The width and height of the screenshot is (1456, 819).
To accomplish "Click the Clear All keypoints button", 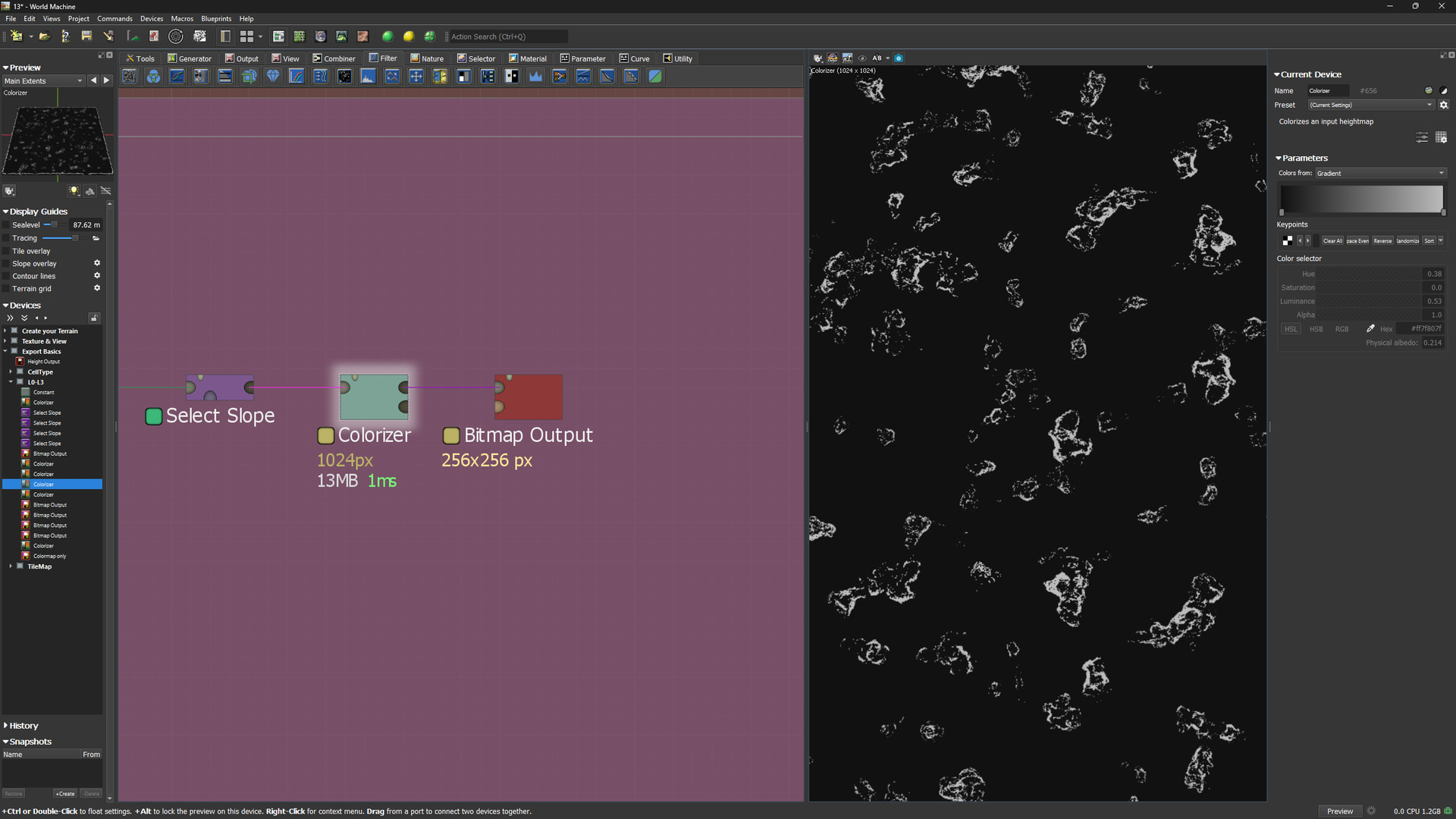I will pos(1332,240).
